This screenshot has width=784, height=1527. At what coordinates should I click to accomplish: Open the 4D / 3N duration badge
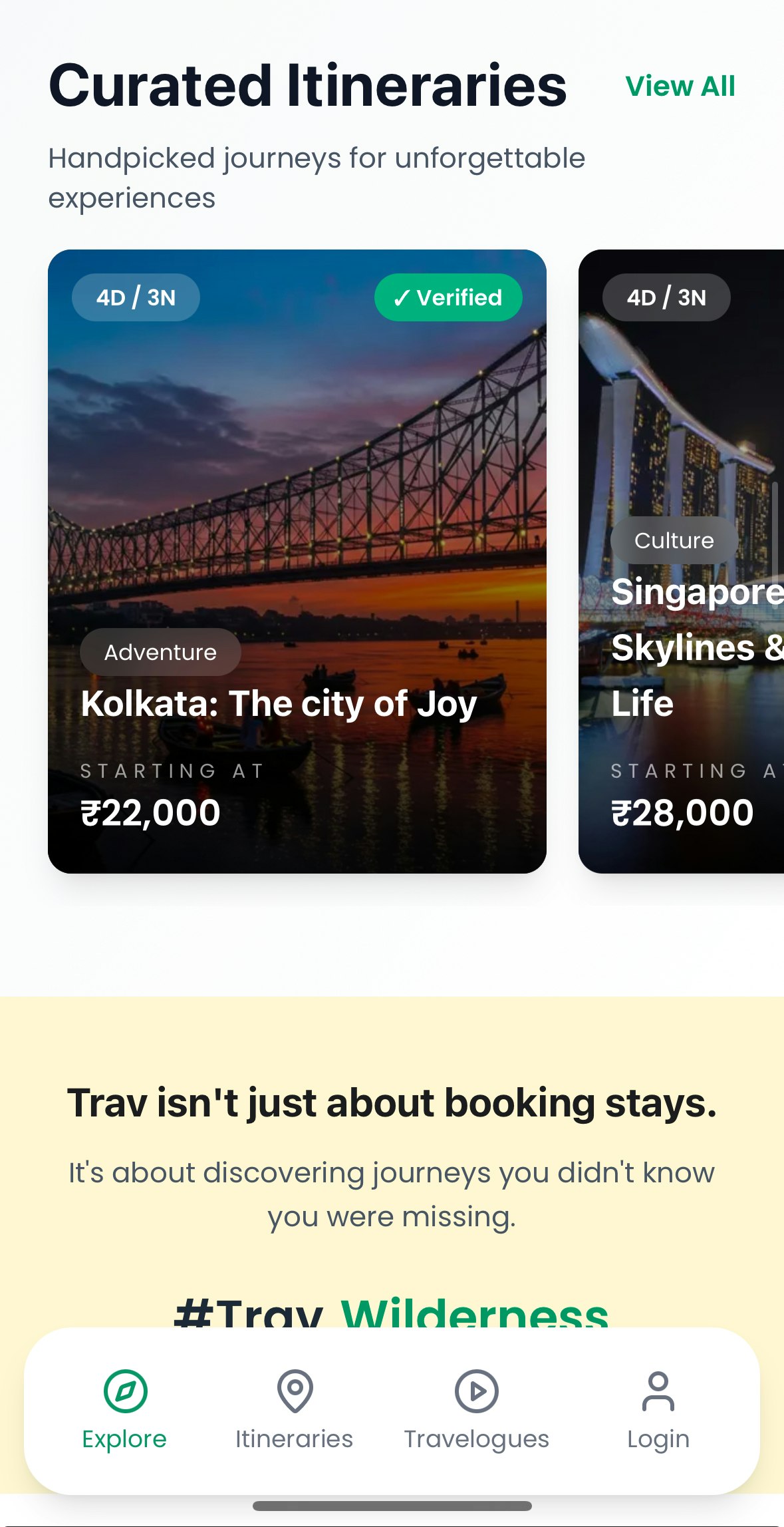(135, 297)
